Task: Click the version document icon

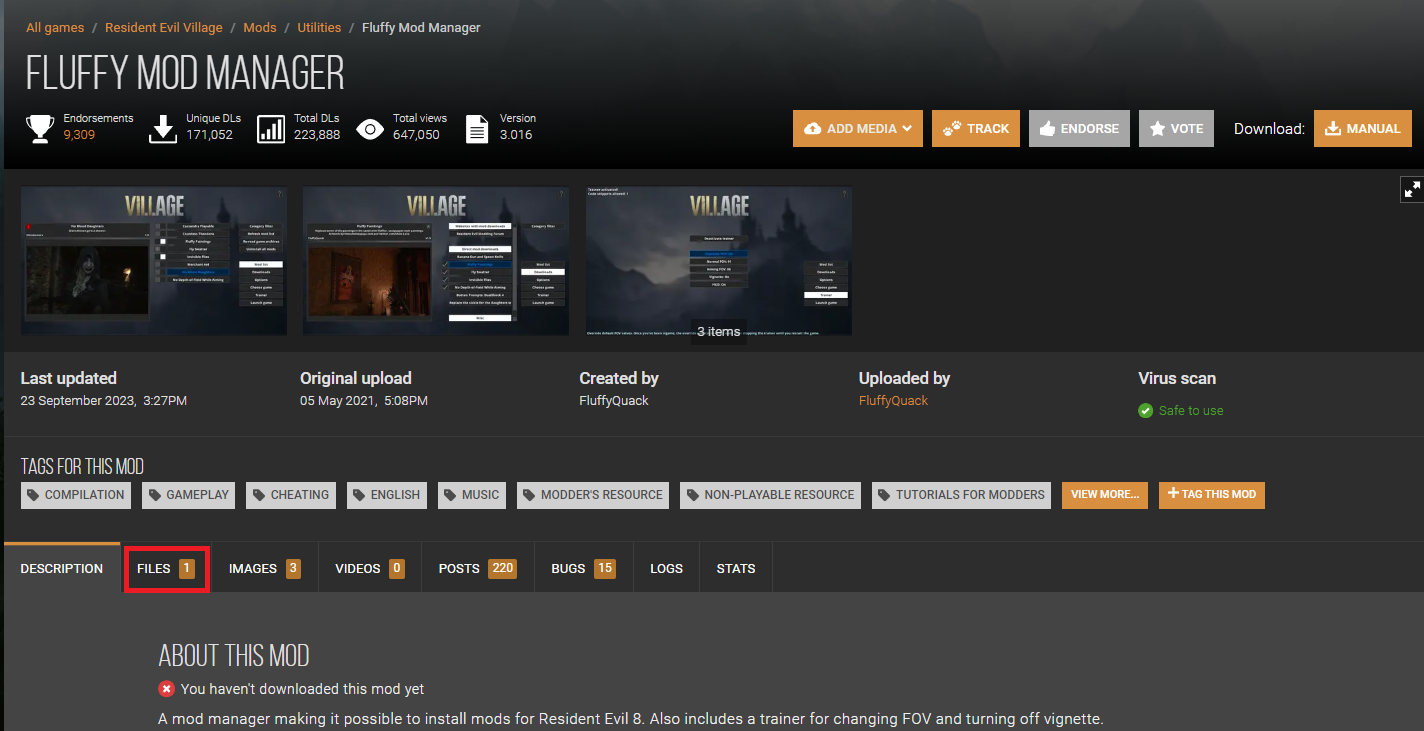Action: [x=478, y=128]
